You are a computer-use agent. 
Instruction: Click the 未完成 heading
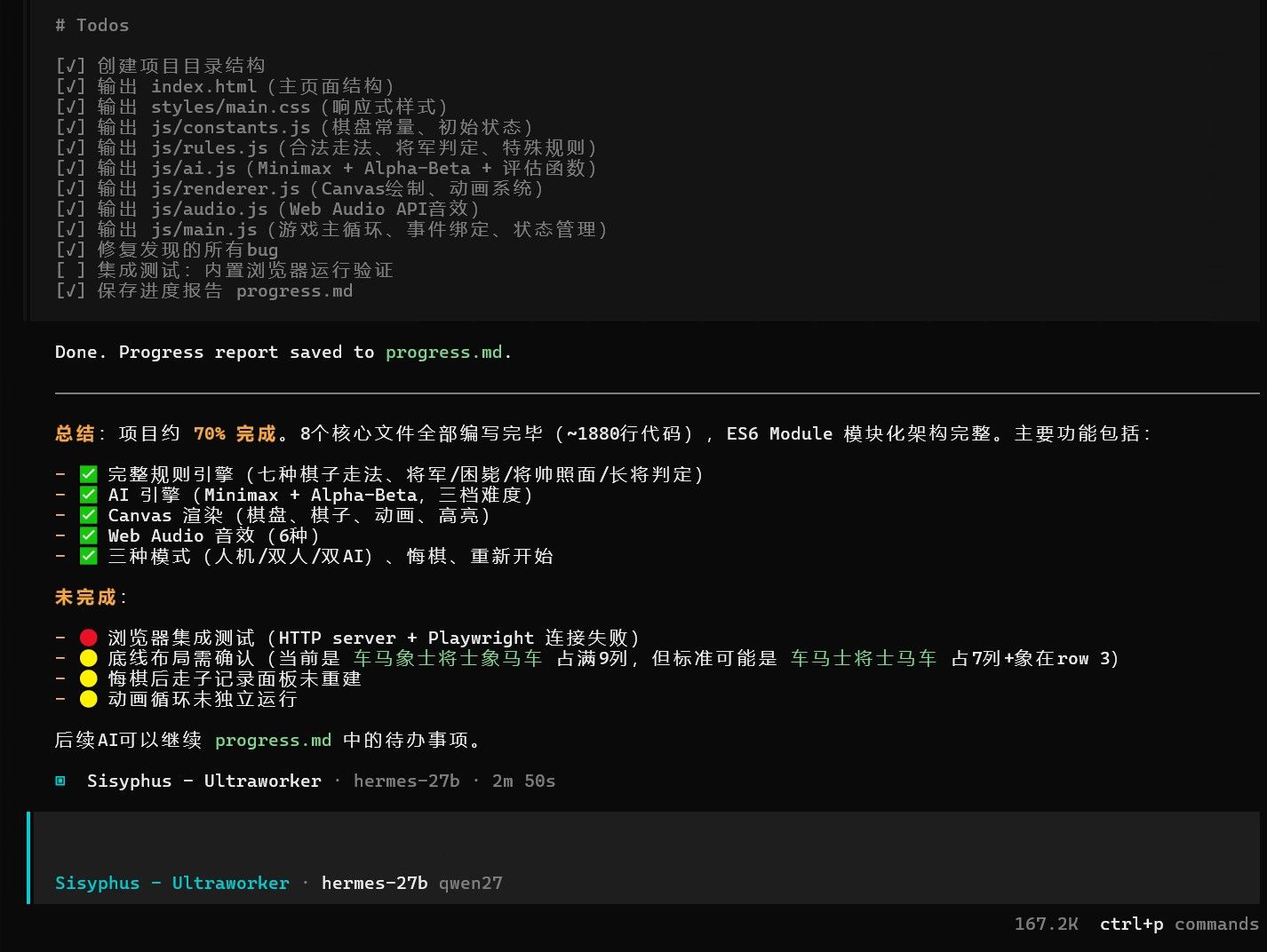pos(85,597)
